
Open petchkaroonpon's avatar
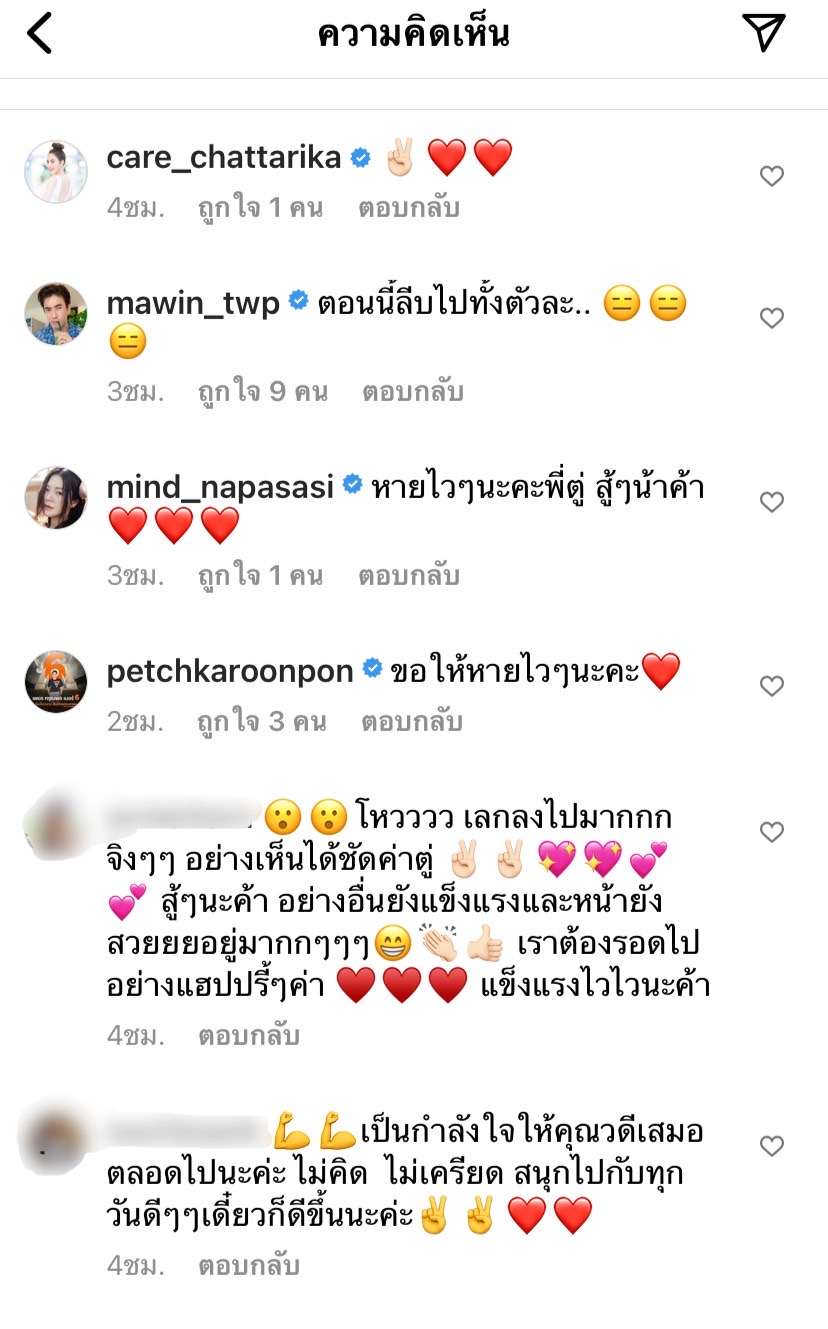pos(55,682)
